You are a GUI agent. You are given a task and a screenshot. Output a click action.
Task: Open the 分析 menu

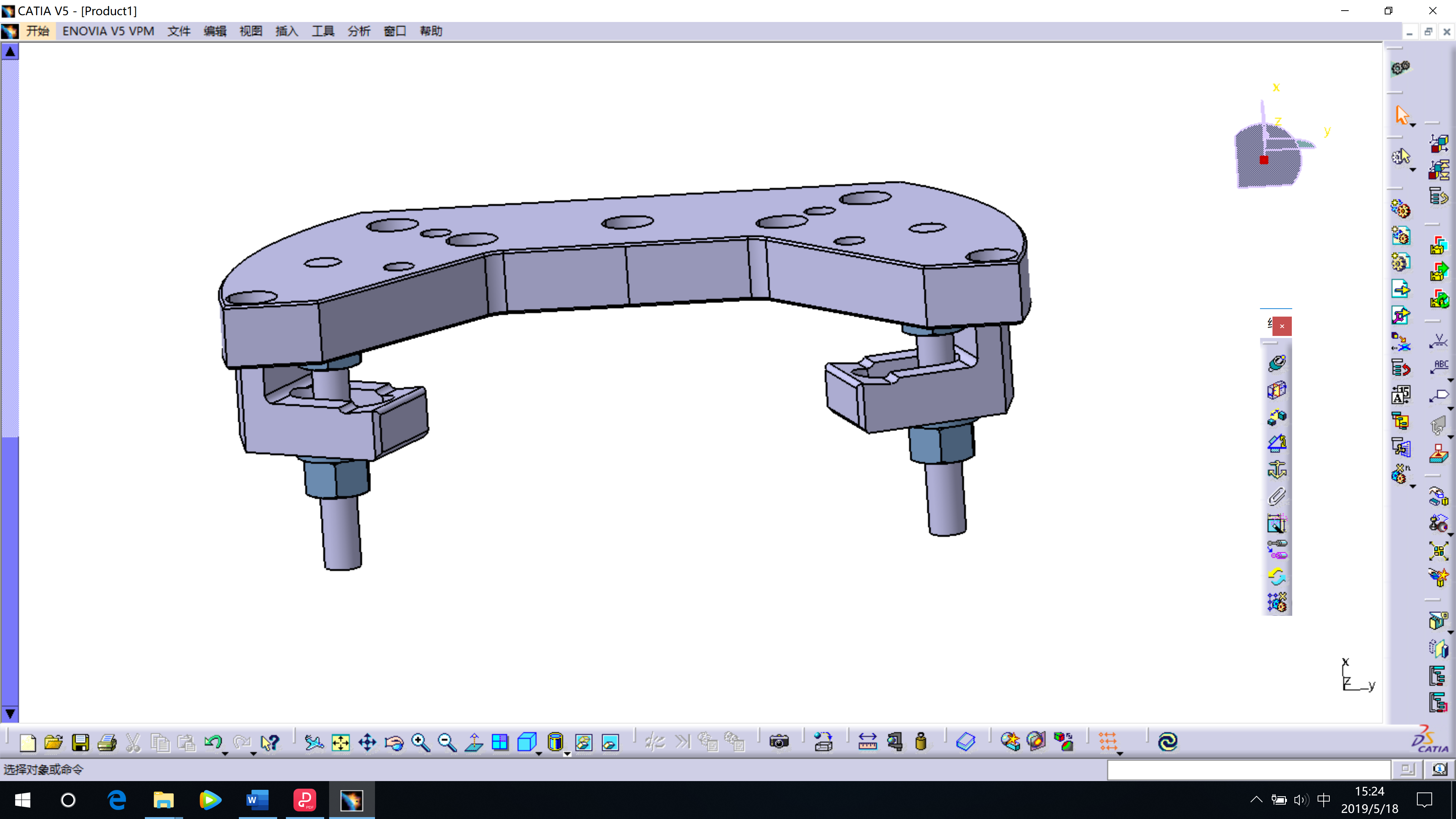point(358,31)
